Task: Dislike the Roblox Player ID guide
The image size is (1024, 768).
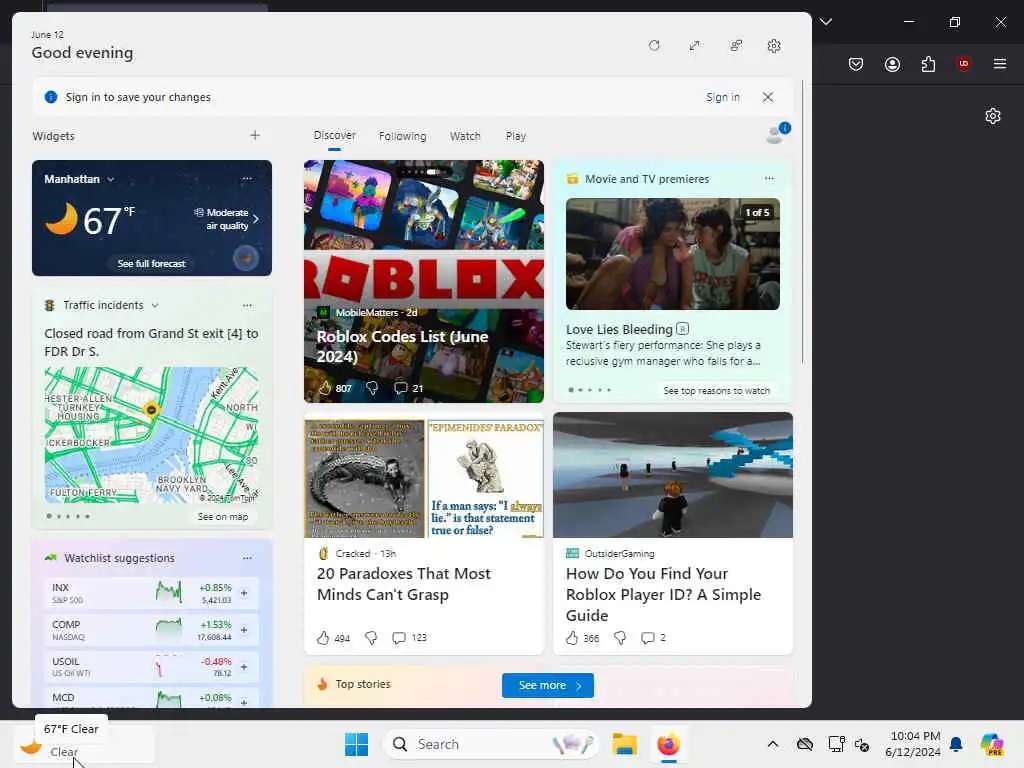Action: click(620, 637)
